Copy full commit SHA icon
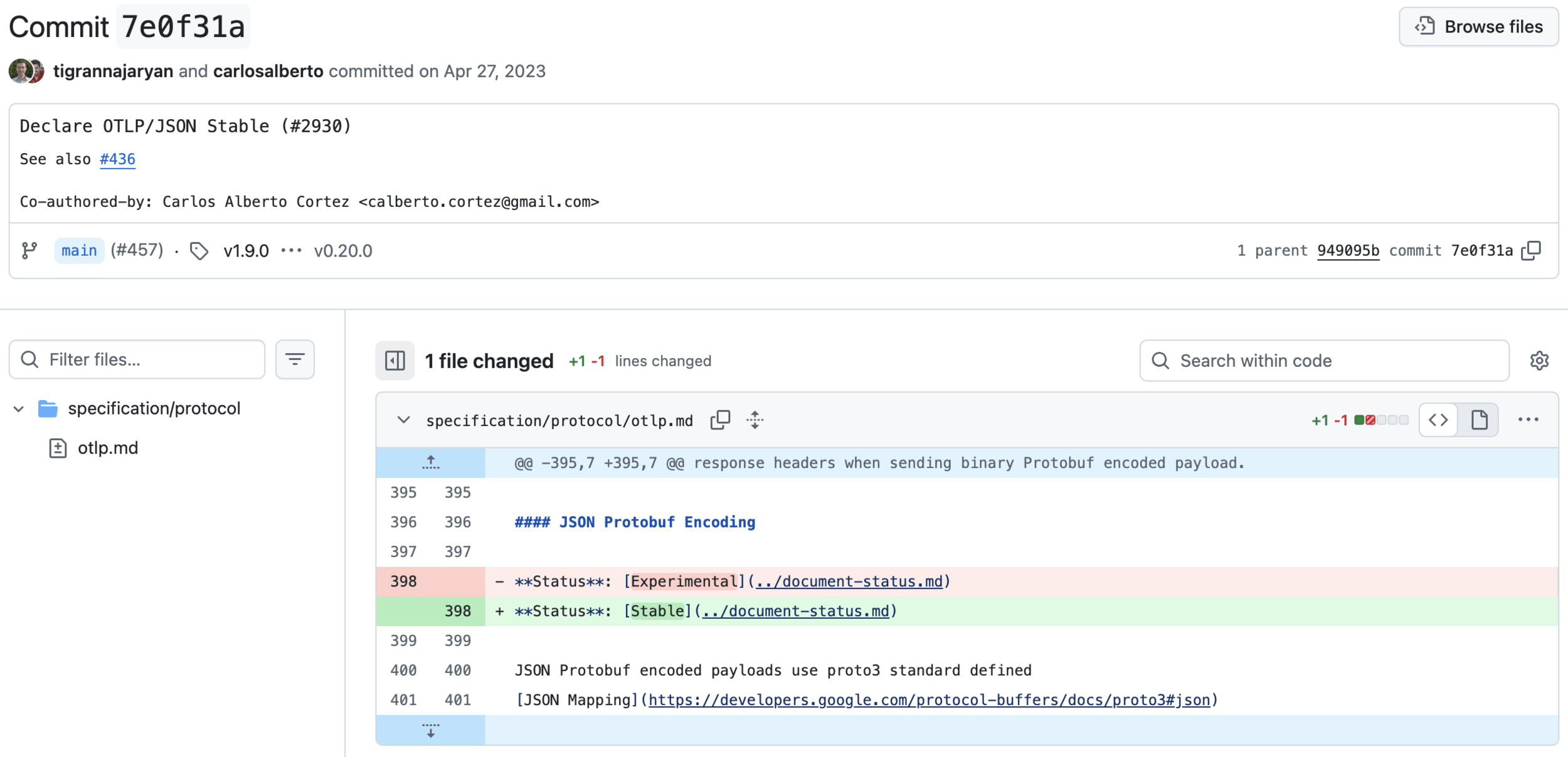1568x757 pixels. (x=1531, y=250)
